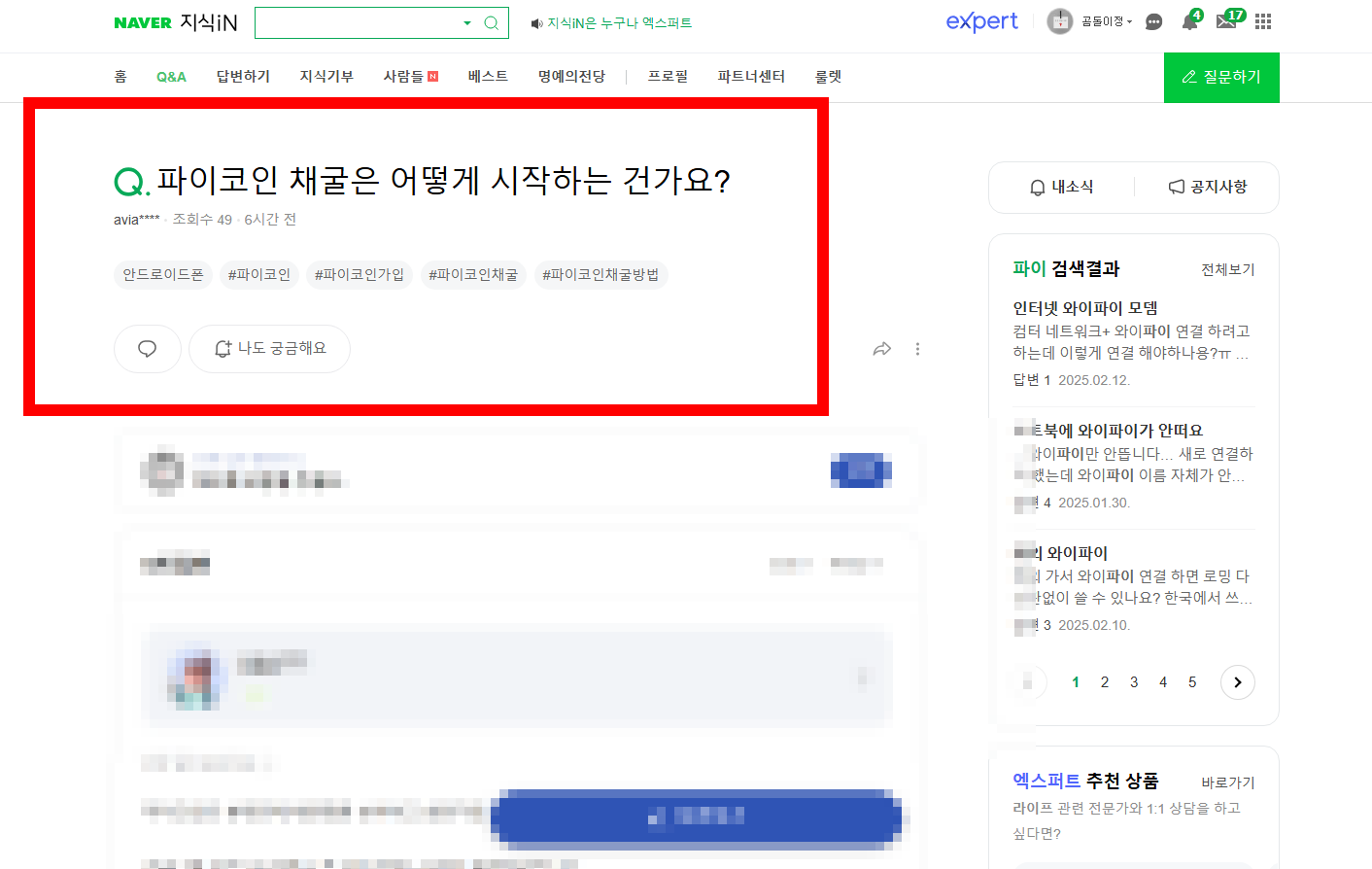Go to page 1 of search results

point(1076,682)
